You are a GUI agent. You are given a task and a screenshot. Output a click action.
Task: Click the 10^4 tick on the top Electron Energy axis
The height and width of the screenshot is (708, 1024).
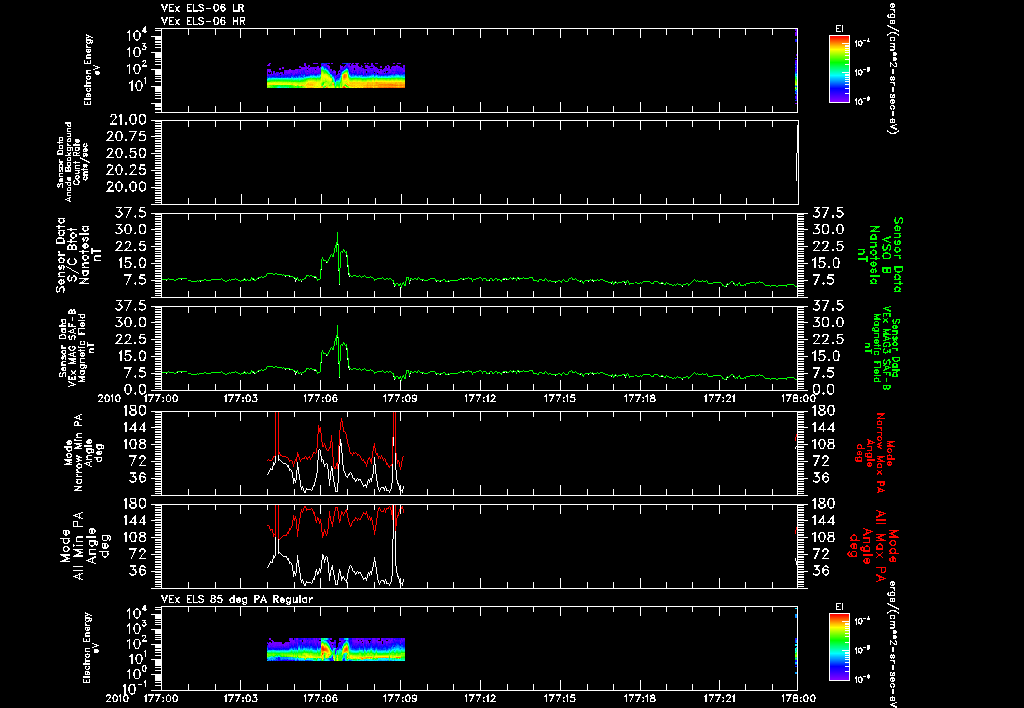tap(137, 35)
